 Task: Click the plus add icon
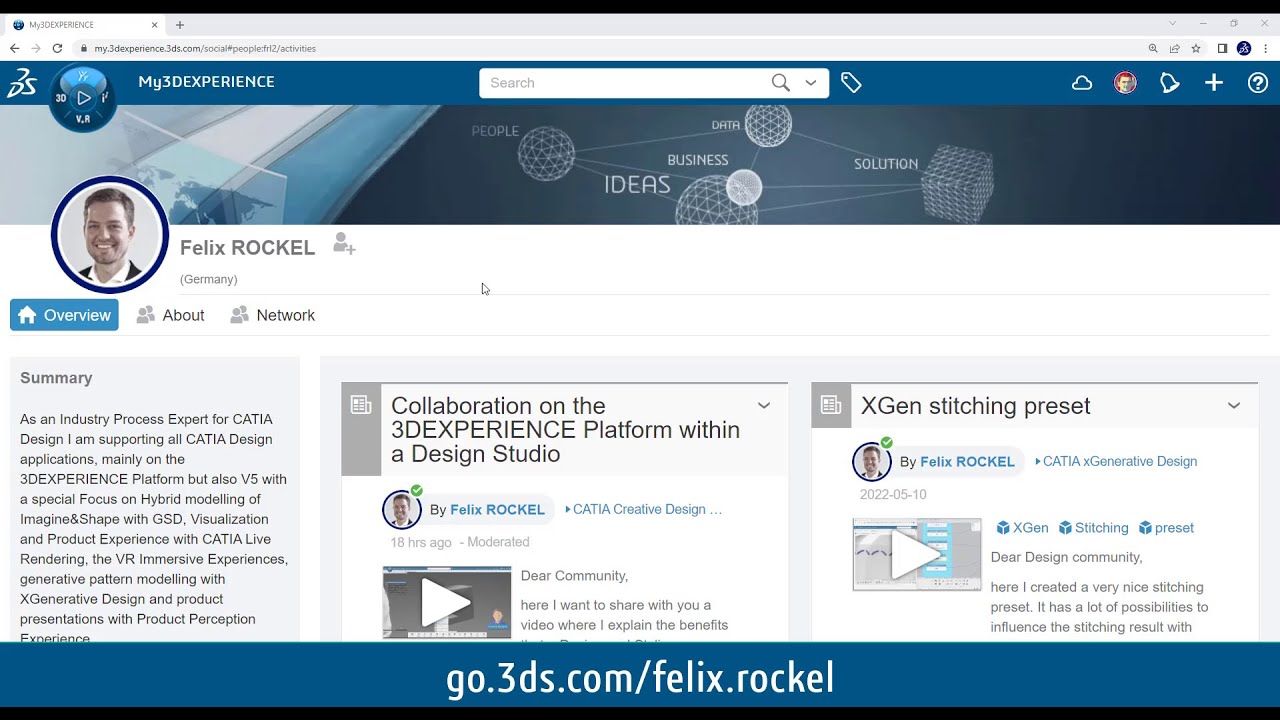1214,83
